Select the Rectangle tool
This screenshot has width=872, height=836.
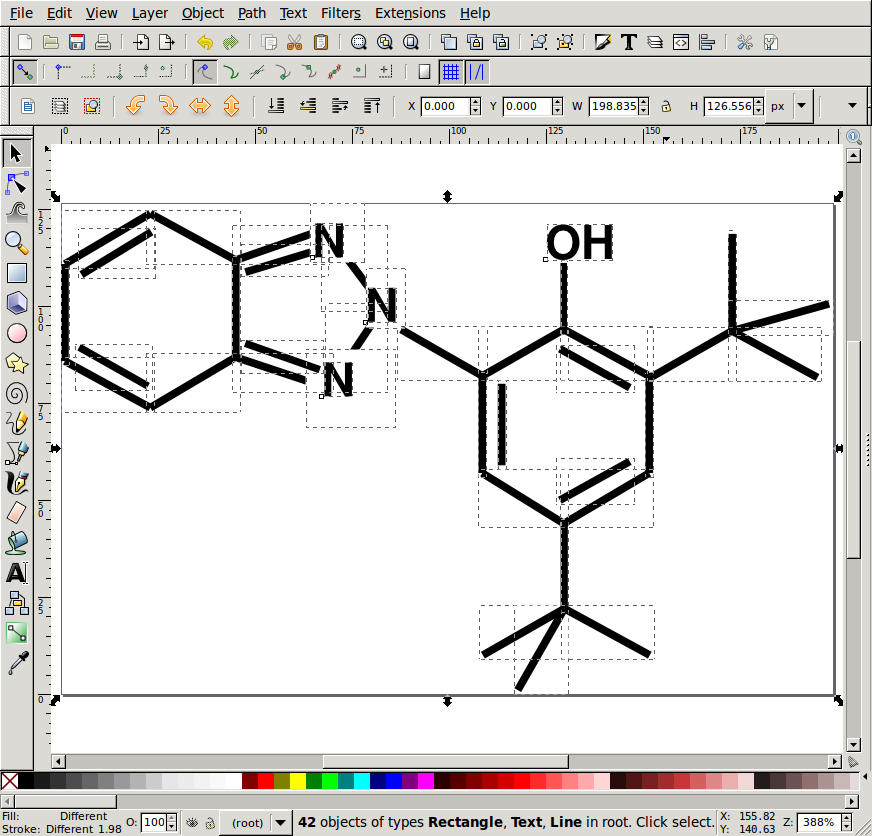[x=16, y=273]
